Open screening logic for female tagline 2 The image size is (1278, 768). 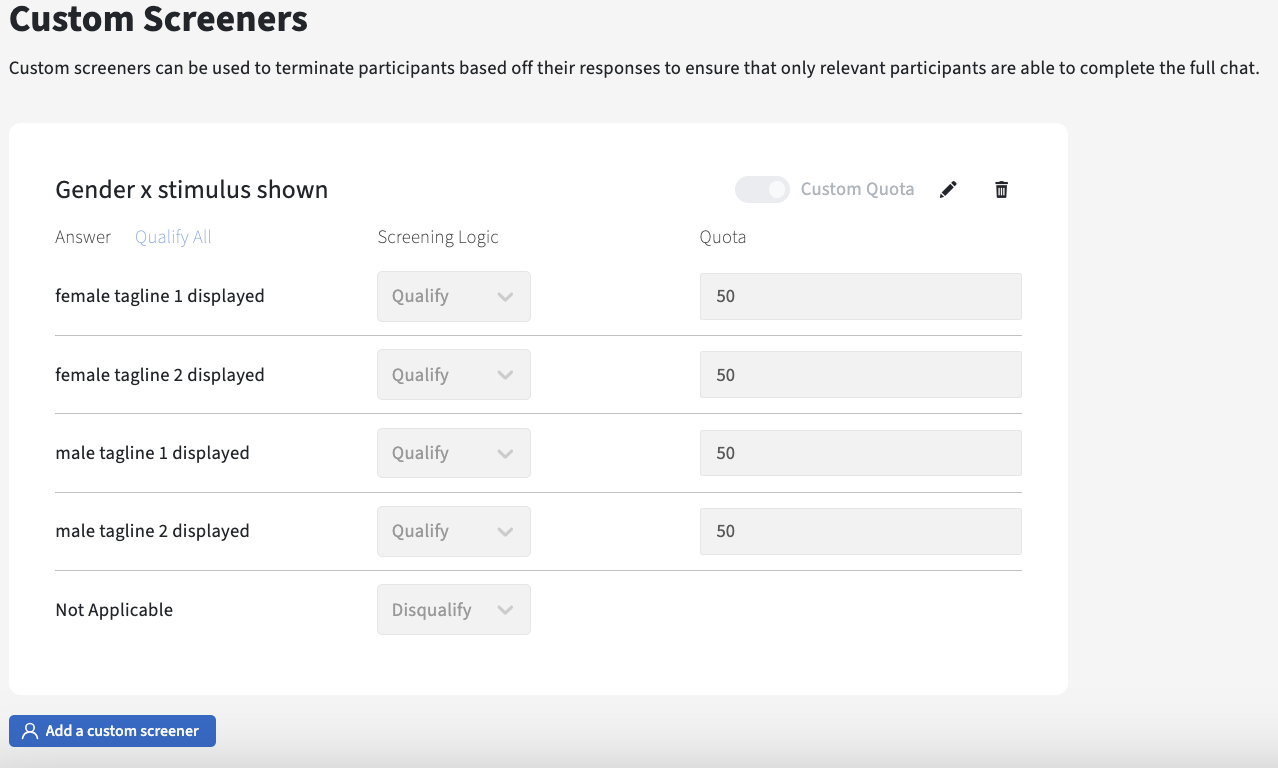(453, 375)
